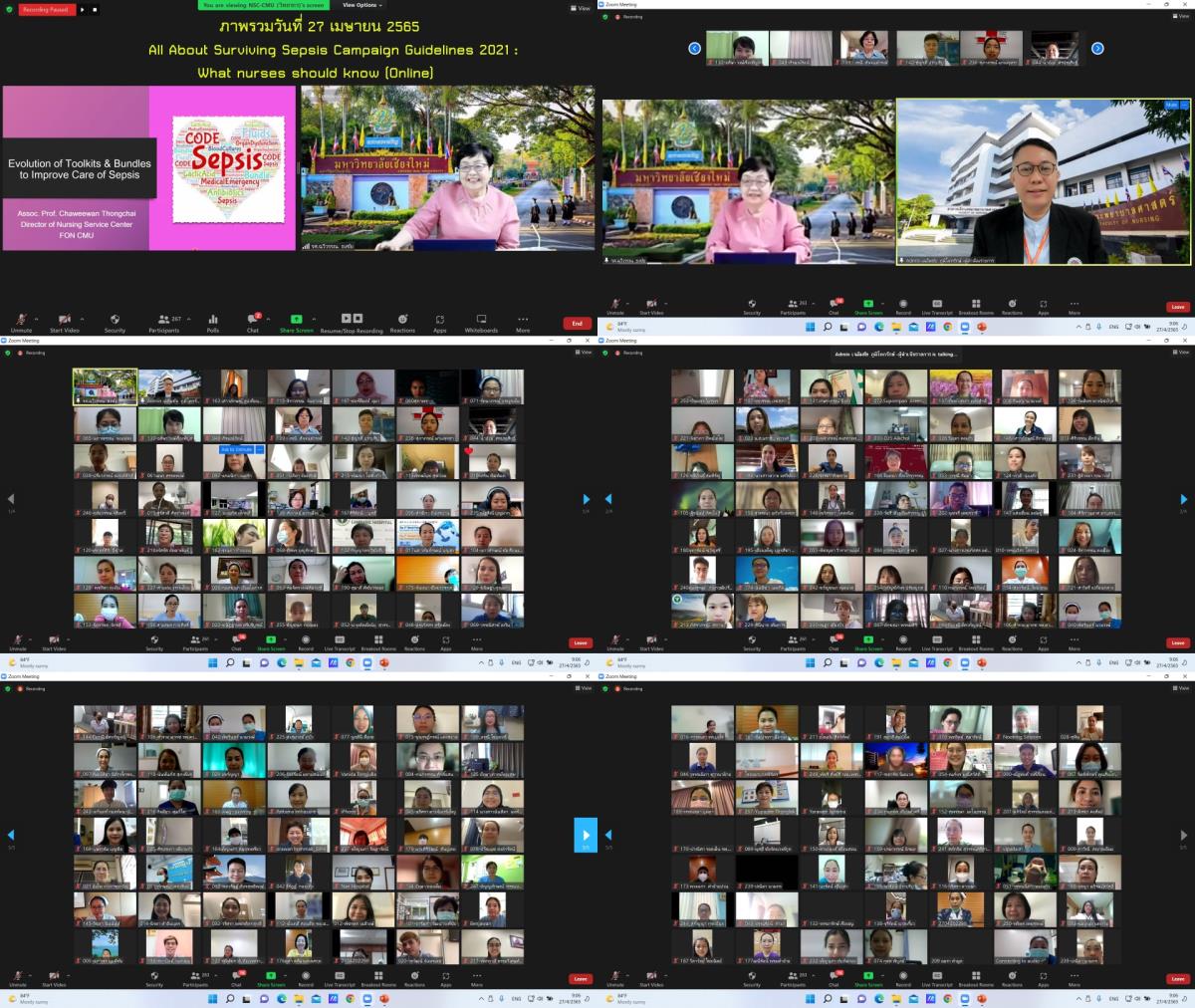The height and width of the screenshot is (1008, 1195).
Task: Open Whiteboards from the host toolbar
Action: click(481, 322)
